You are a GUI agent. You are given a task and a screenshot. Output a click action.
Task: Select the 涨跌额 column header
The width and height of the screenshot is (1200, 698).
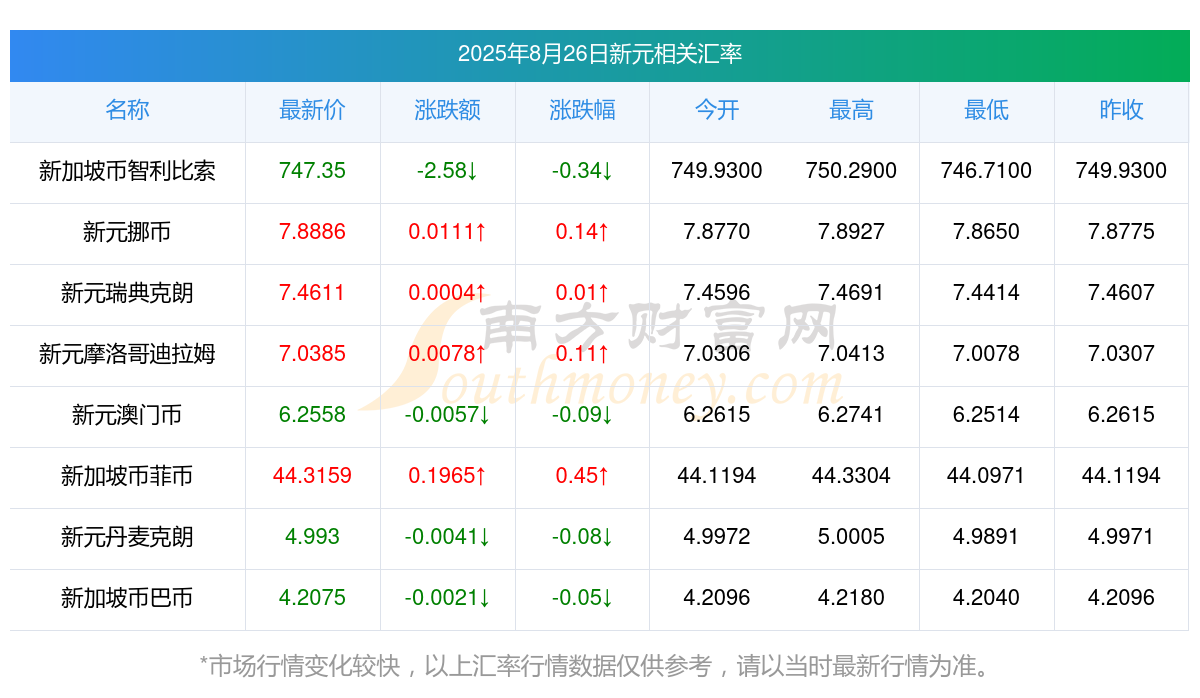point(447,110)
